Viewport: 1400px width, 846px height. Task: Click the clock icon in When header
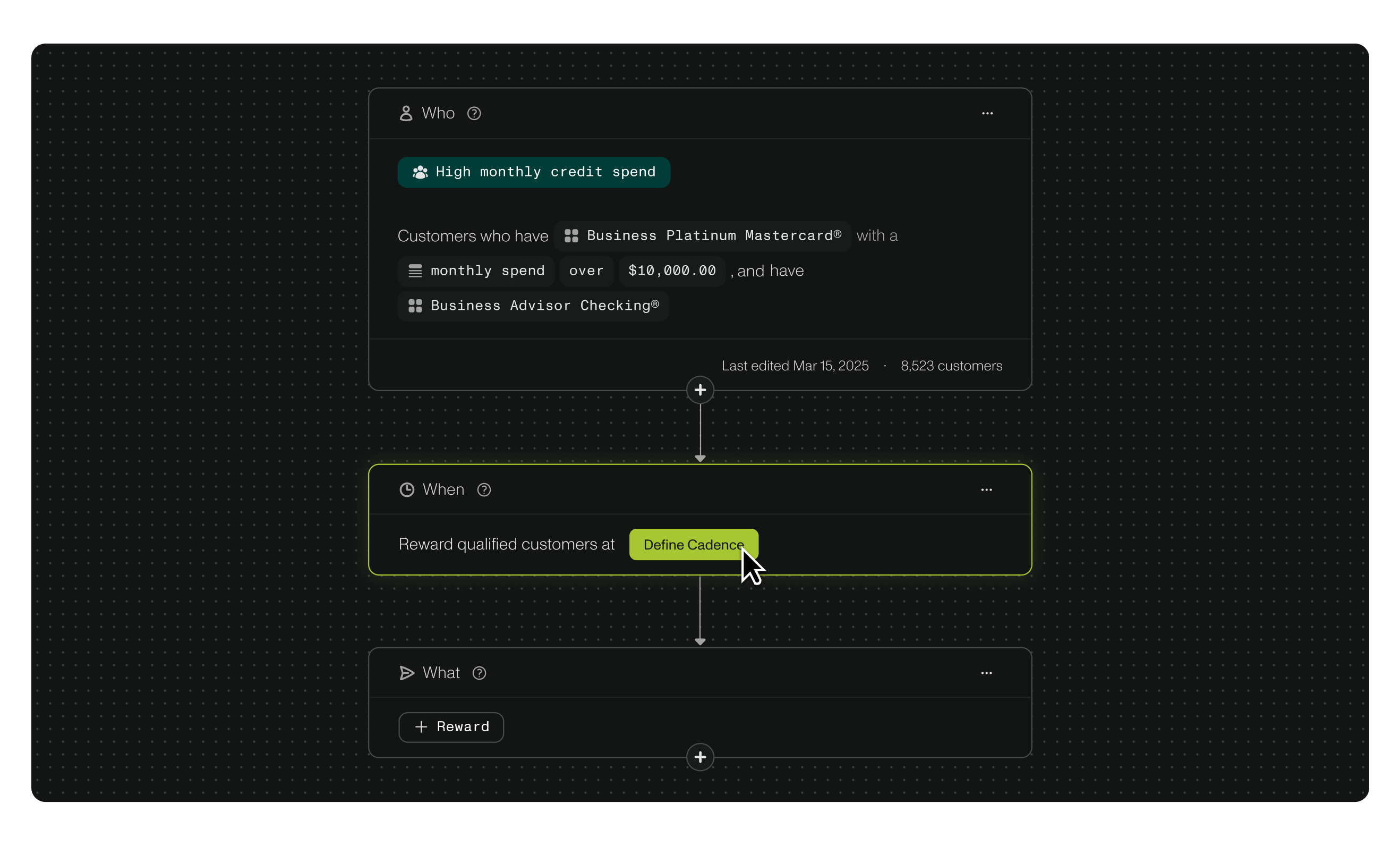click(x=407, y=489)
